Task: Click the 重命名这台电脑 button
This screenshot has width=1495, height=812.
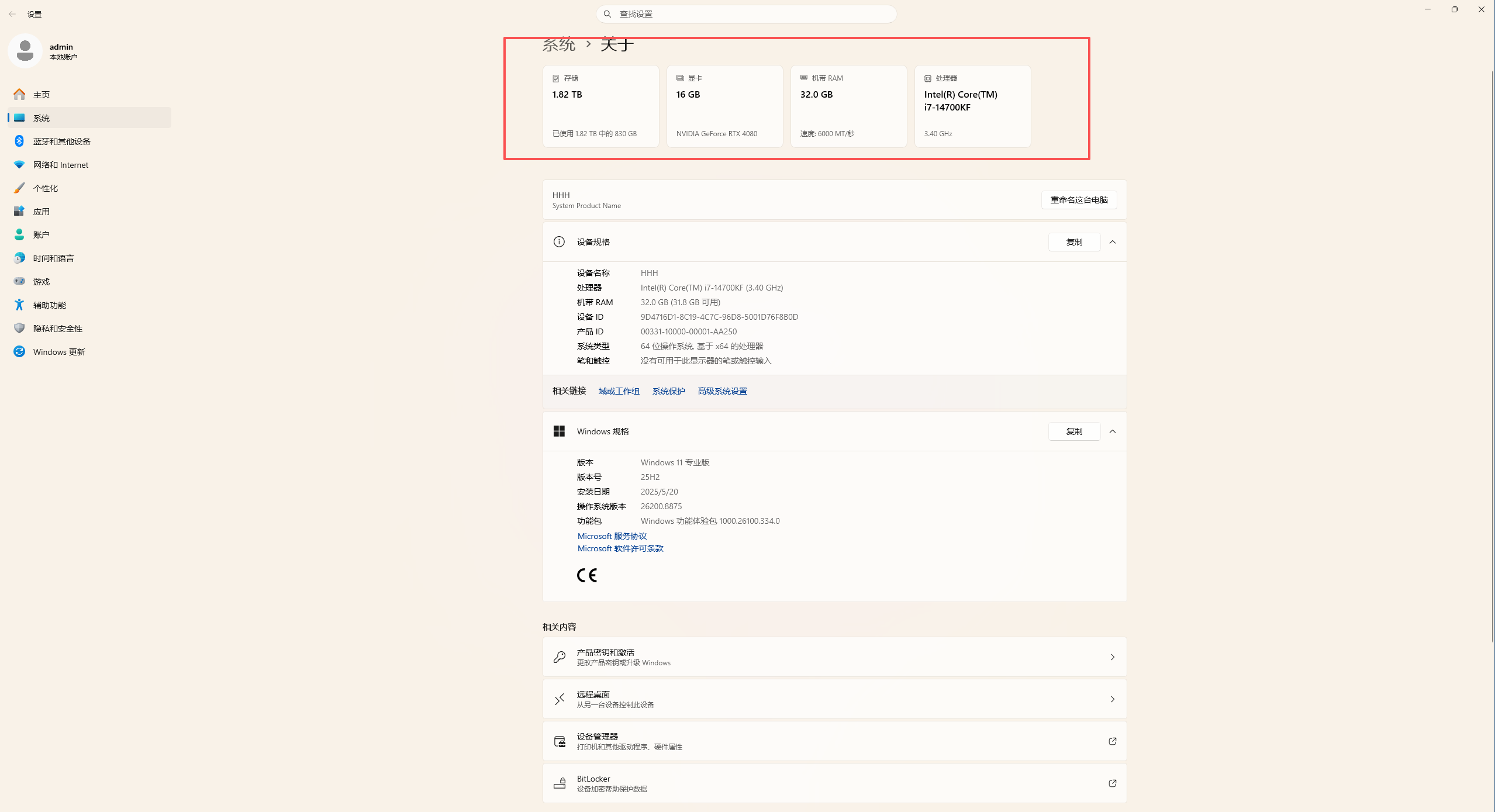Action: [x=1079, y=200]
